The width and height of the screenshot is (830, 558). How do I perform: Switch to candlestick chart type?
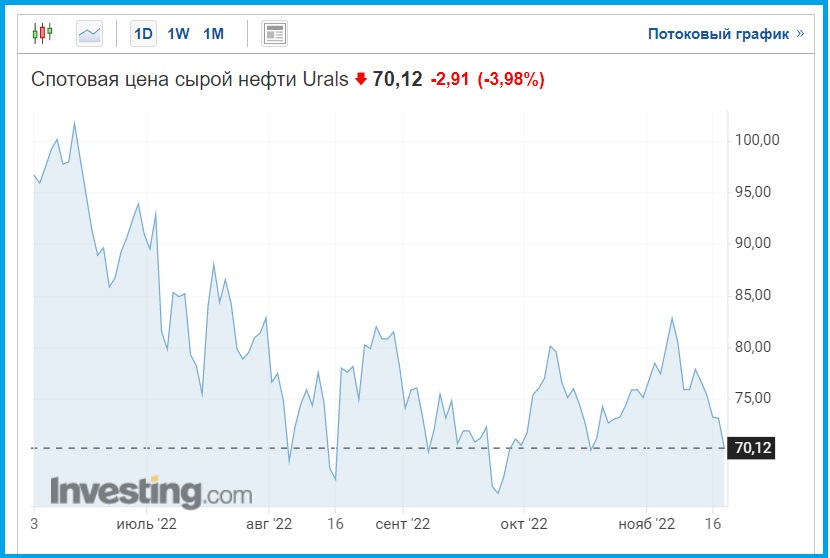(41, 34)
